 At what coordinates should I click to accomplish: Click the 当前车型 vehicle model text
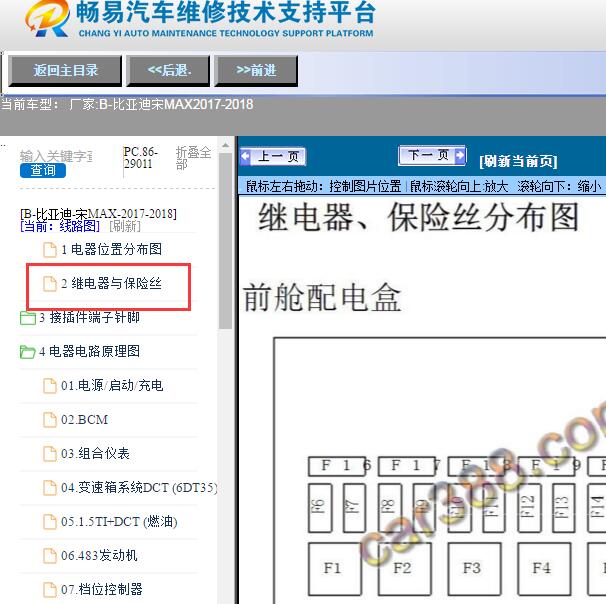127,104
